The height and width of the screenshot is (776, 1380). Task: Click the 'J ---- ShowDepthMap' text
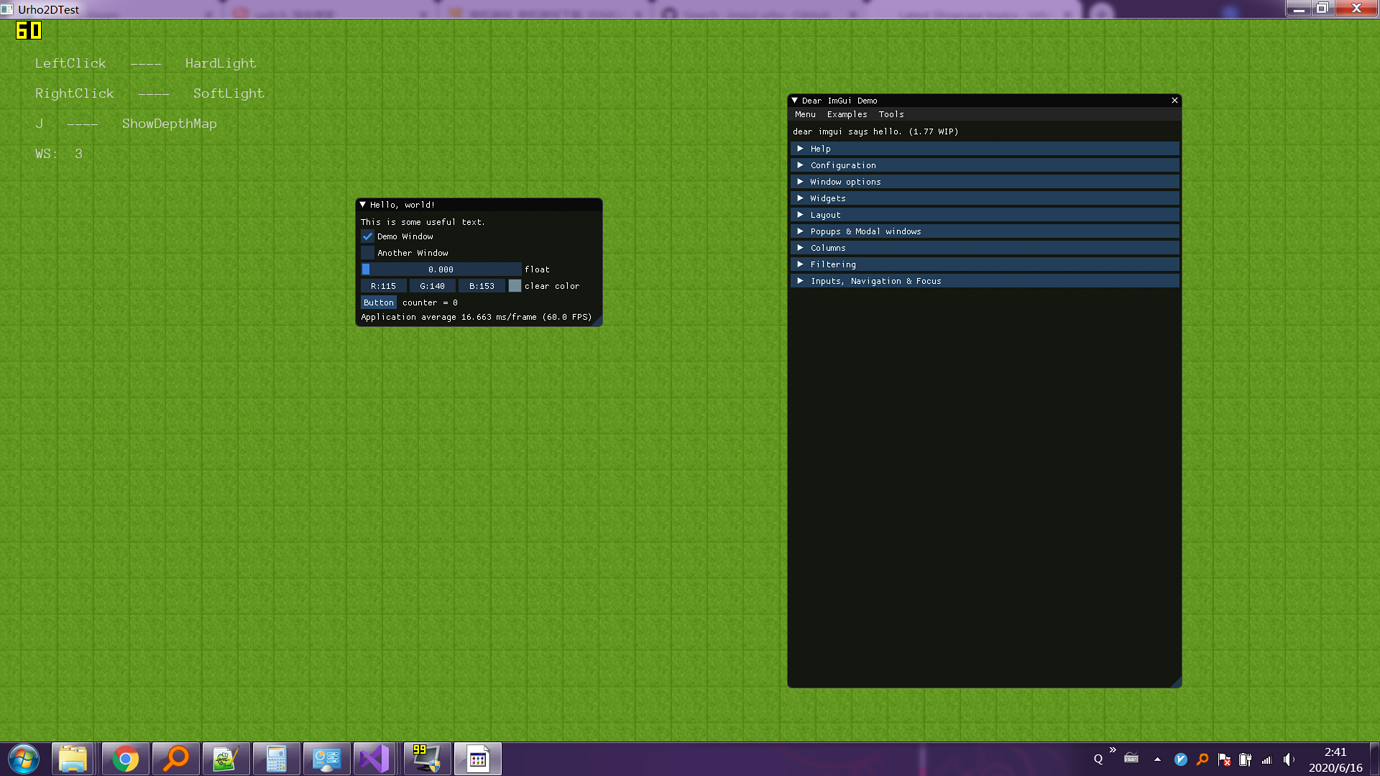click(126, 124)
